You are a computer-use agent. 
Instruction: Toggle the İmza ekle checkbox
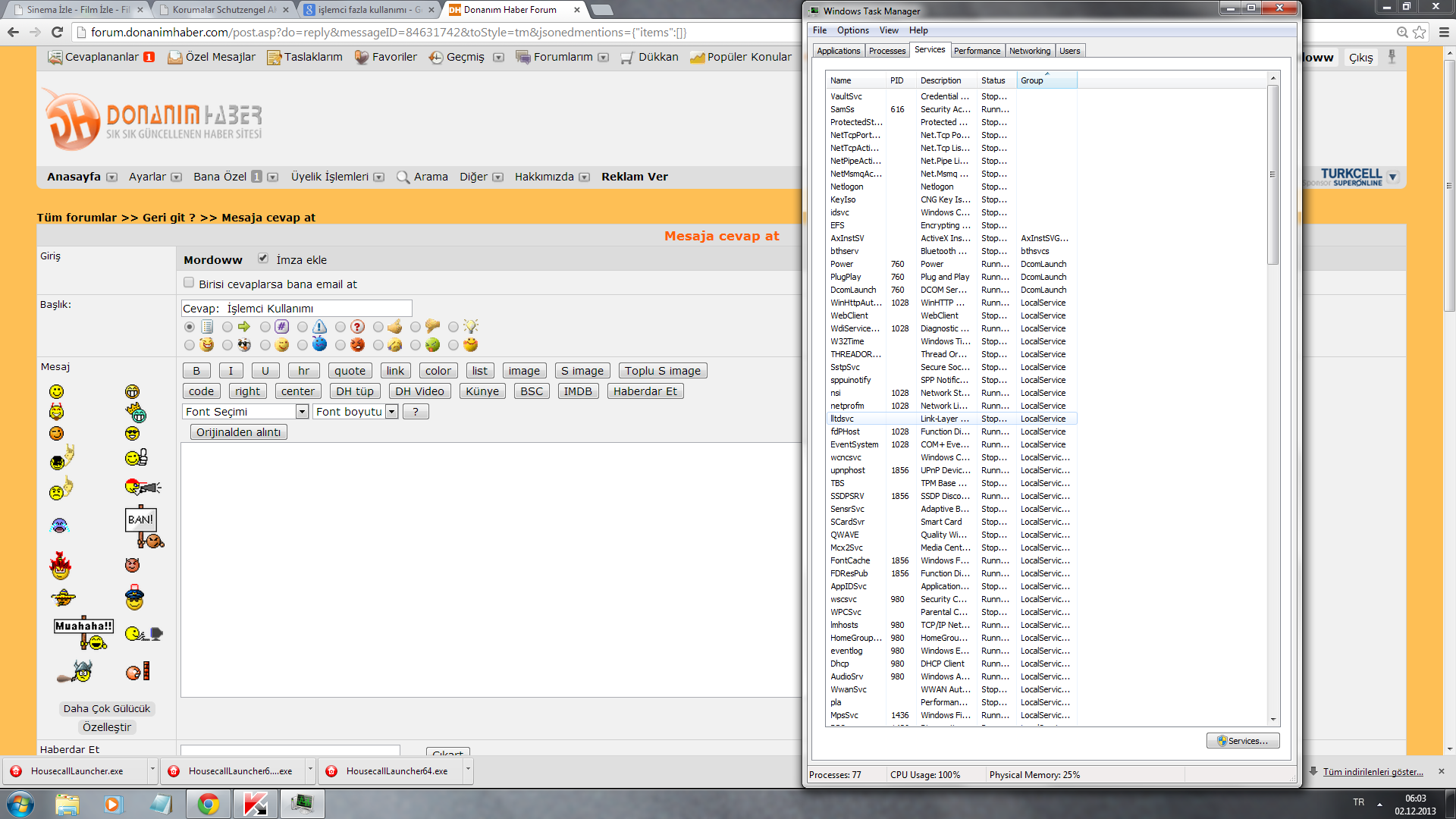263,258
